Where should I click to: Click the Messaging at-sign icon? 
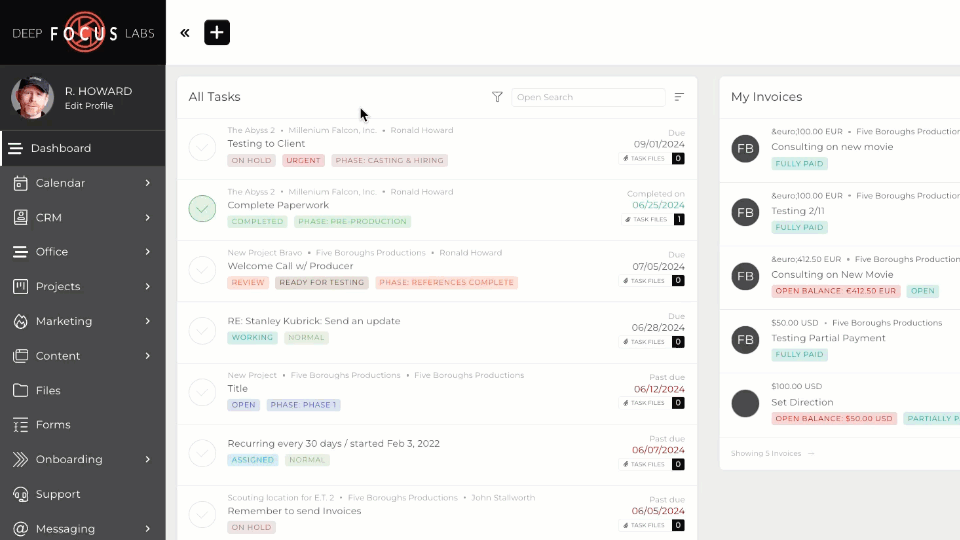(20, 529)
